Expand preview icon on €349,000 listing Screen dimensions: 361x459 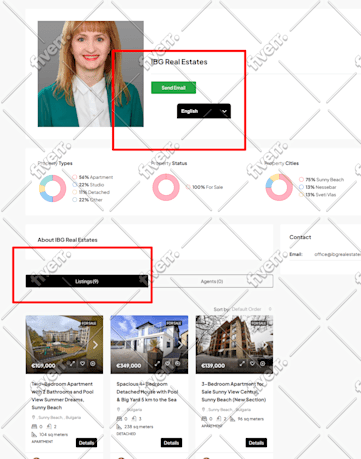(x=157, y=363)
